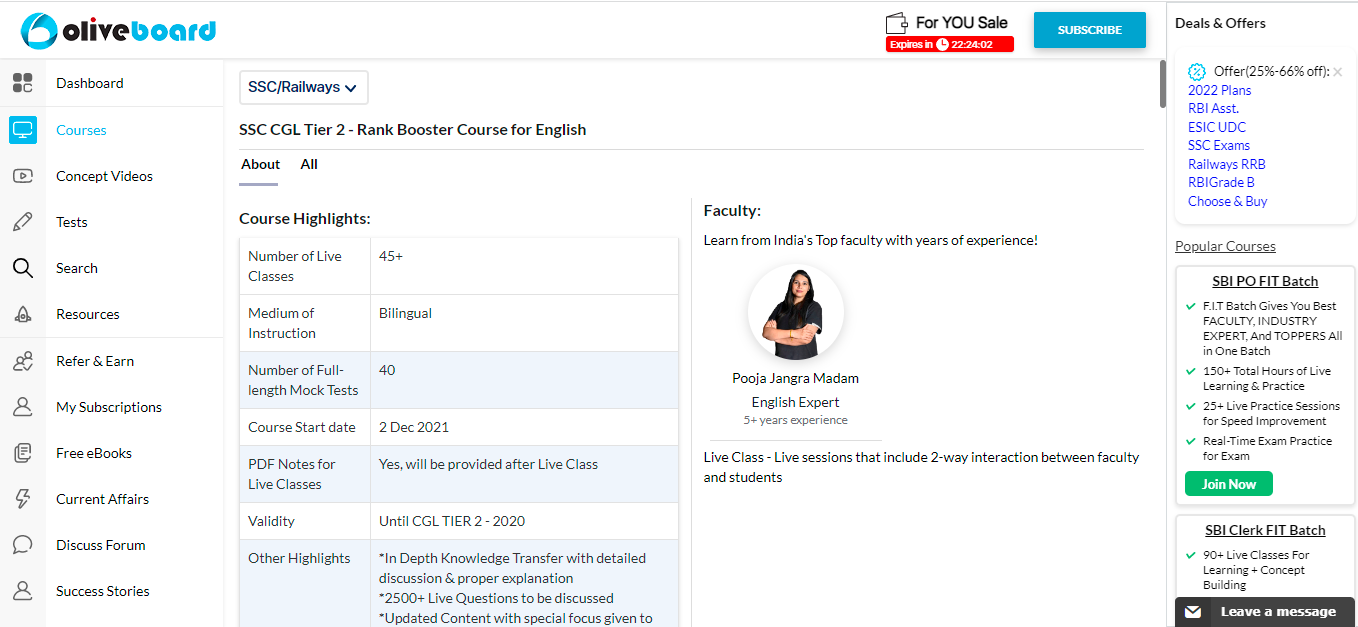Open Concept Videos menu item

104,176
